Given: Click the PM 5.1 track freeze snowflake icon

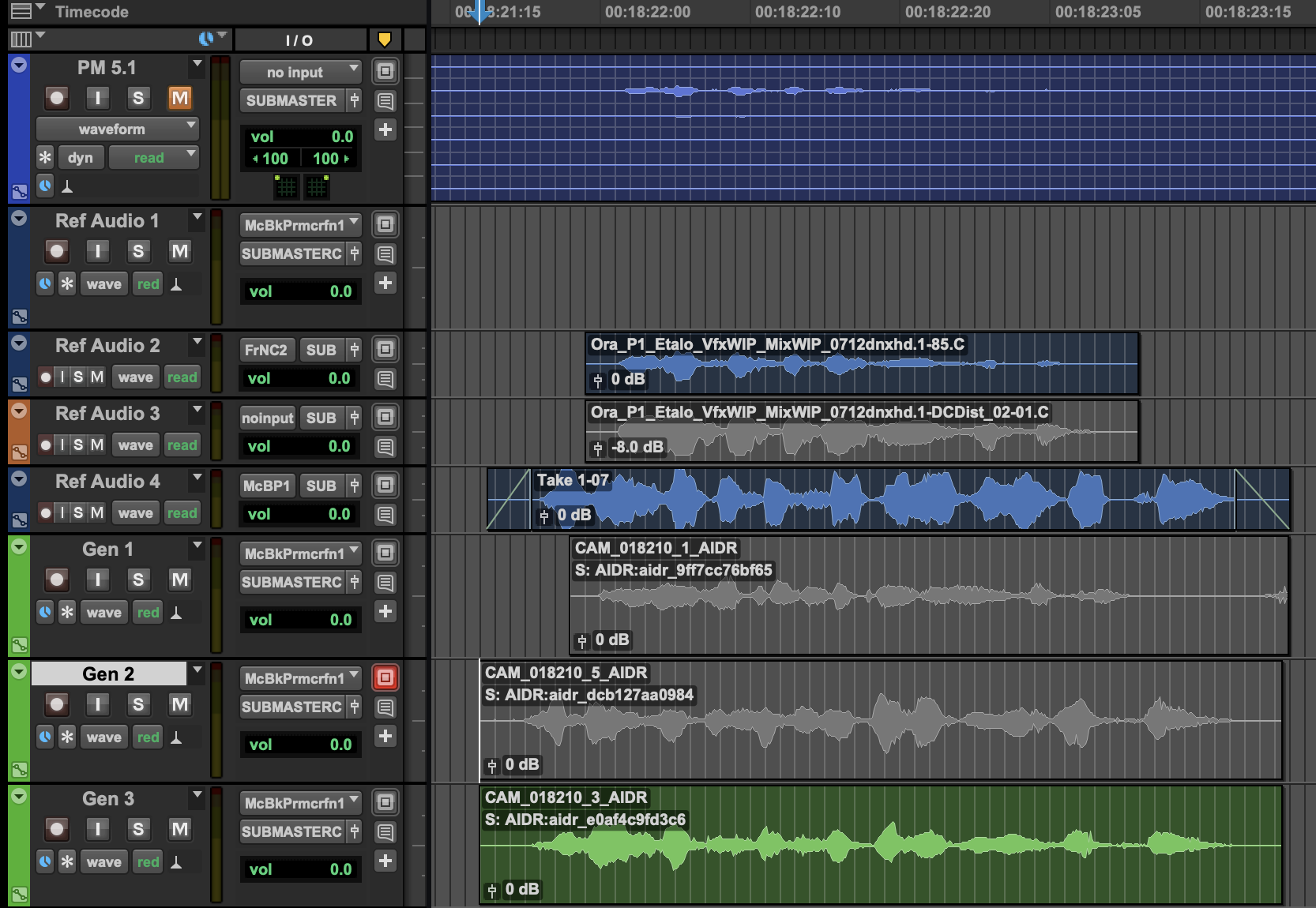Looking at the screenshot, I should 45,157.
